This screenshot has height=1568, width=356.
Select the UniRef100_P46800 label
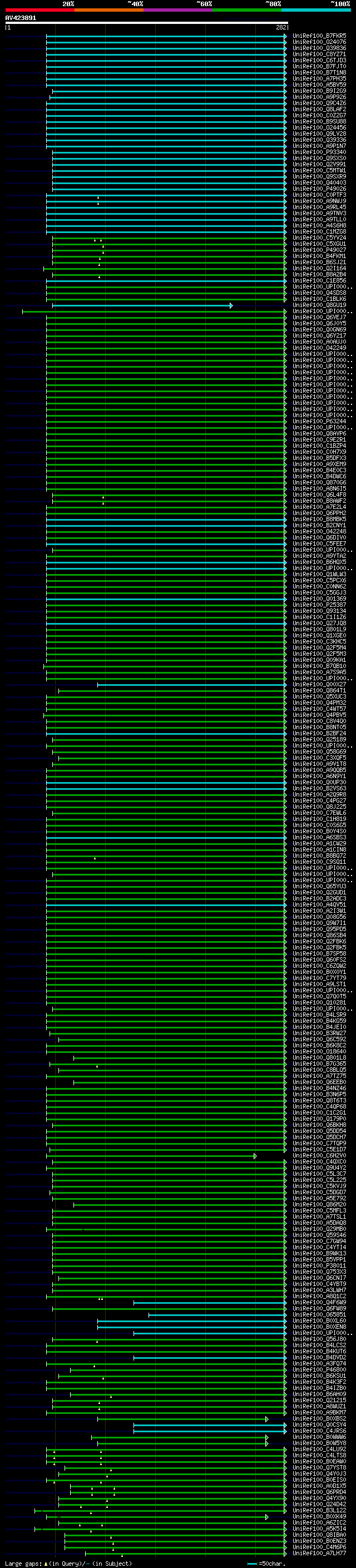[319, 1370]
